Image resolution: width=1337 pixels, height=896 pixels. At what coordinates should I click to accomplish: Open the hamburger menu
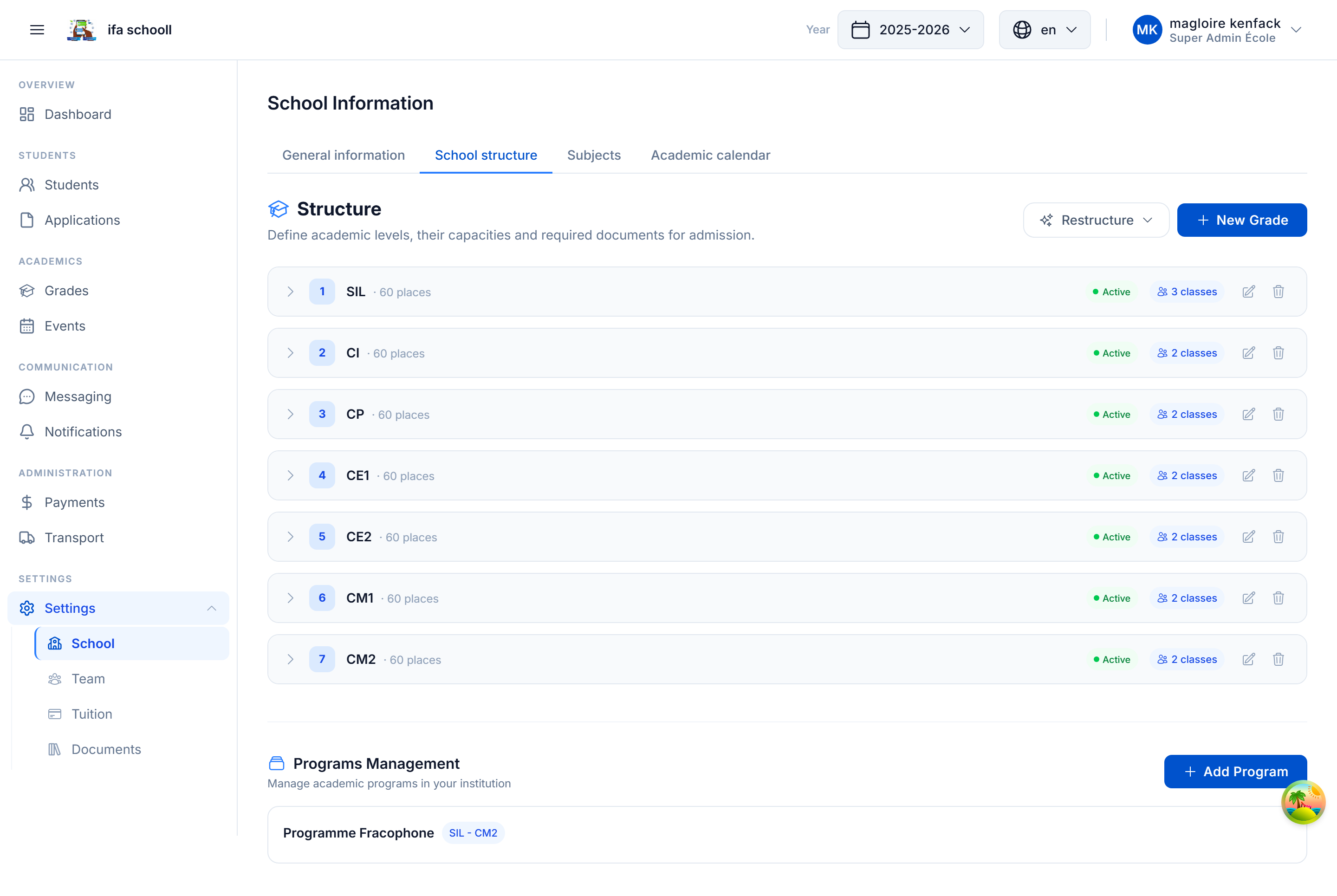(x=37, y=30)
